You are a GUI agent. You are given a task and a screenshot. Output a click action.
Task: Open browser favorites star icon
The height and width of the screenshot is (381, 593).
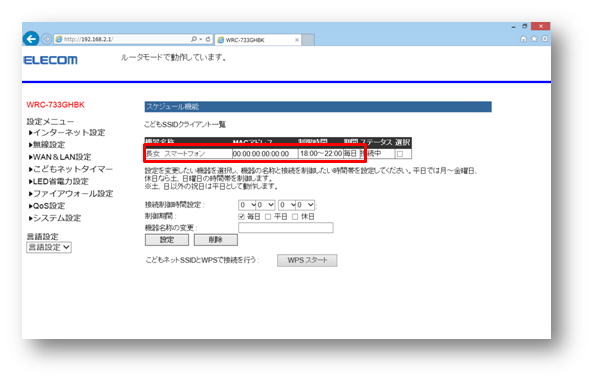pyautogui.click(x=534, y=39)
